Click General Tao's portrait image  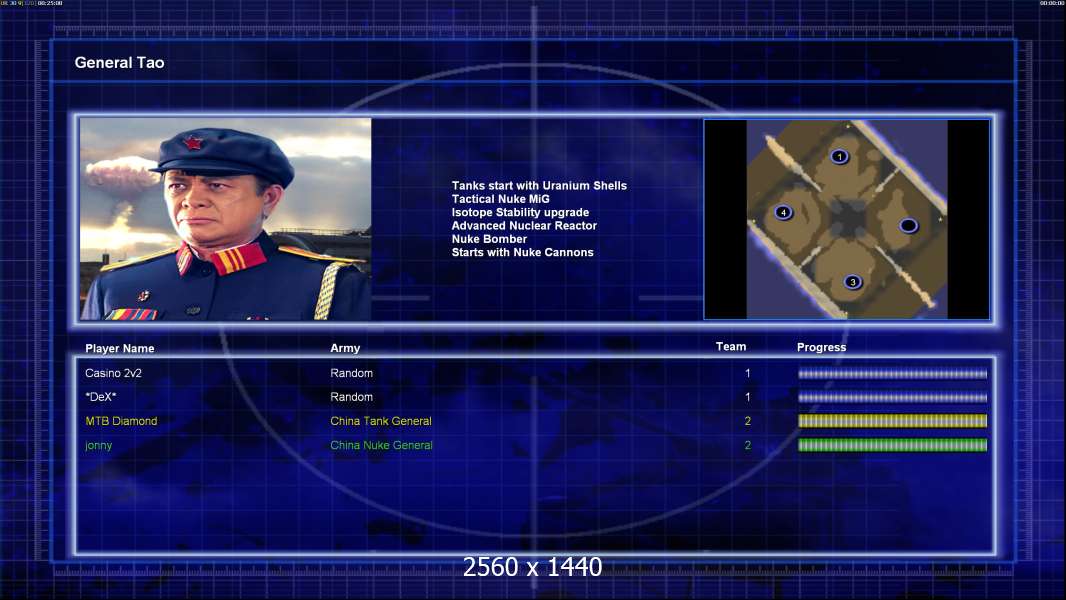coord(226,219)
